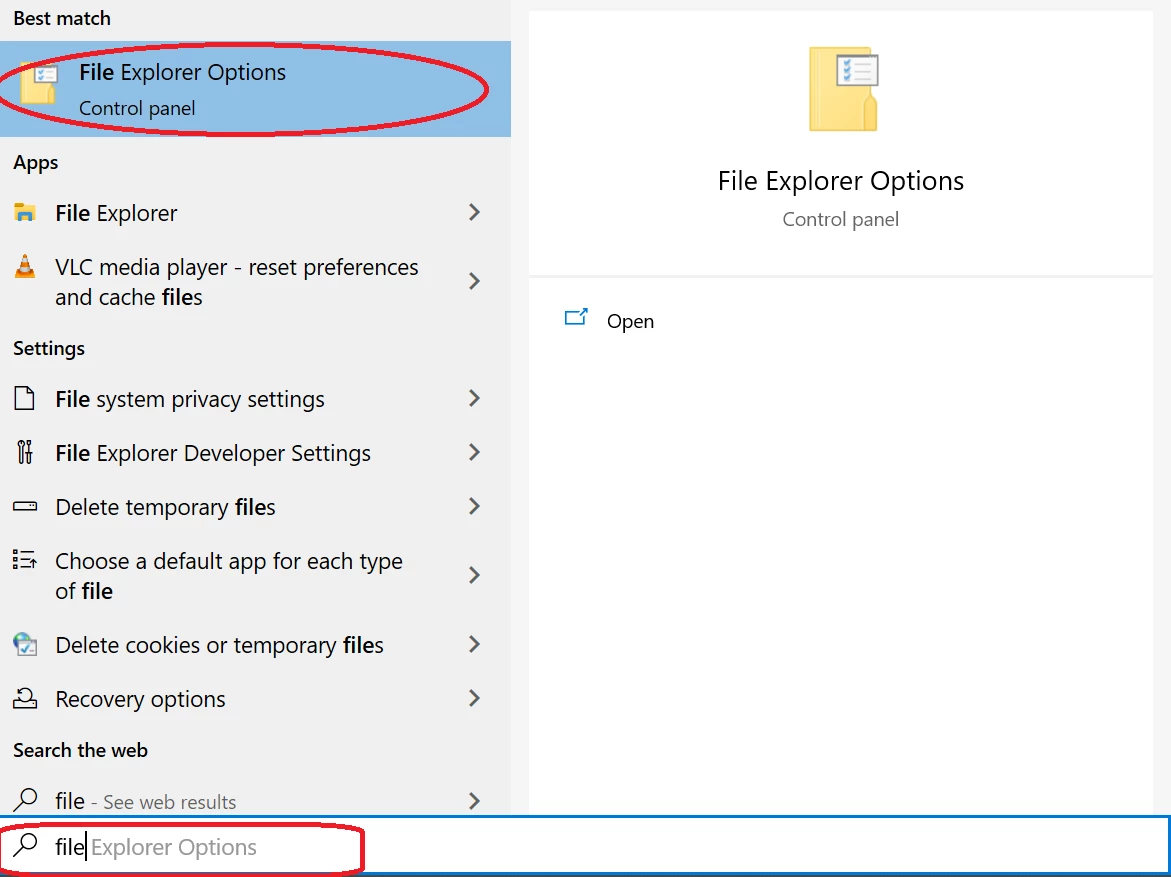
Task: Click the large File Explorer Options preview icon
Action: pyautogui.click(x=843, y=89)
